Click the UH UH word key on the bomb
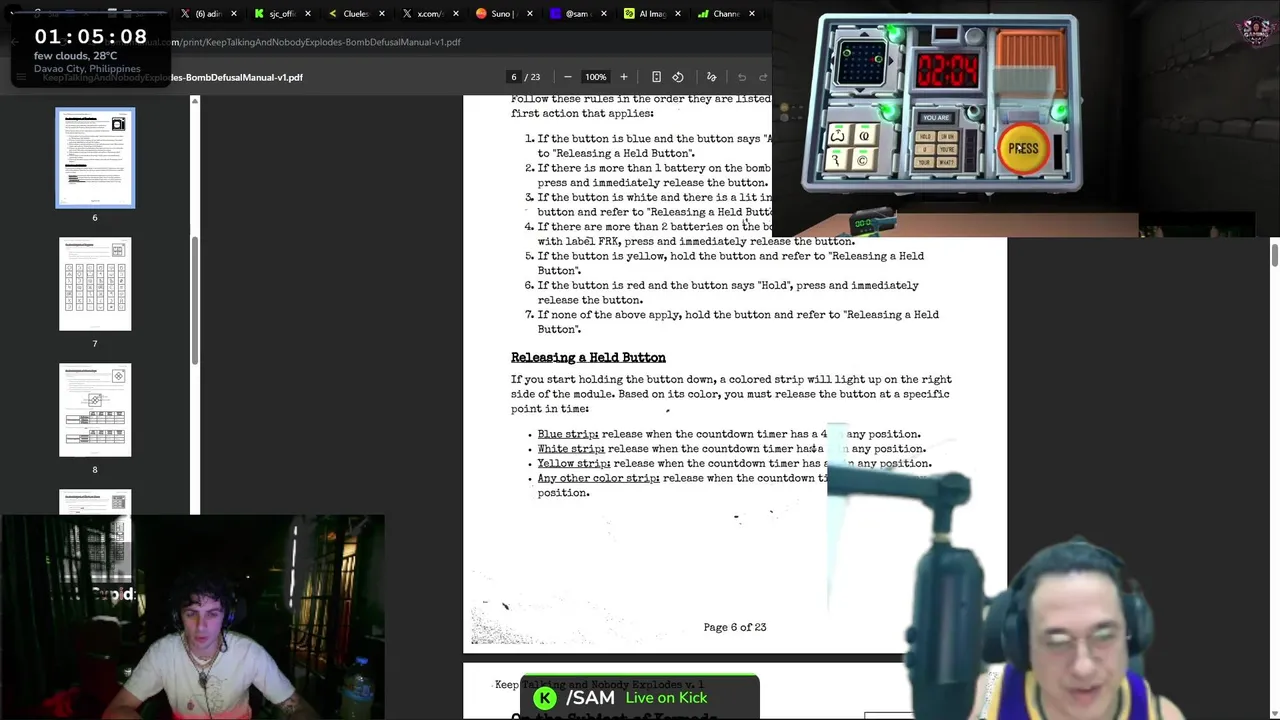The height and width of the screenshot is (720, 1280). coord(947,136)
